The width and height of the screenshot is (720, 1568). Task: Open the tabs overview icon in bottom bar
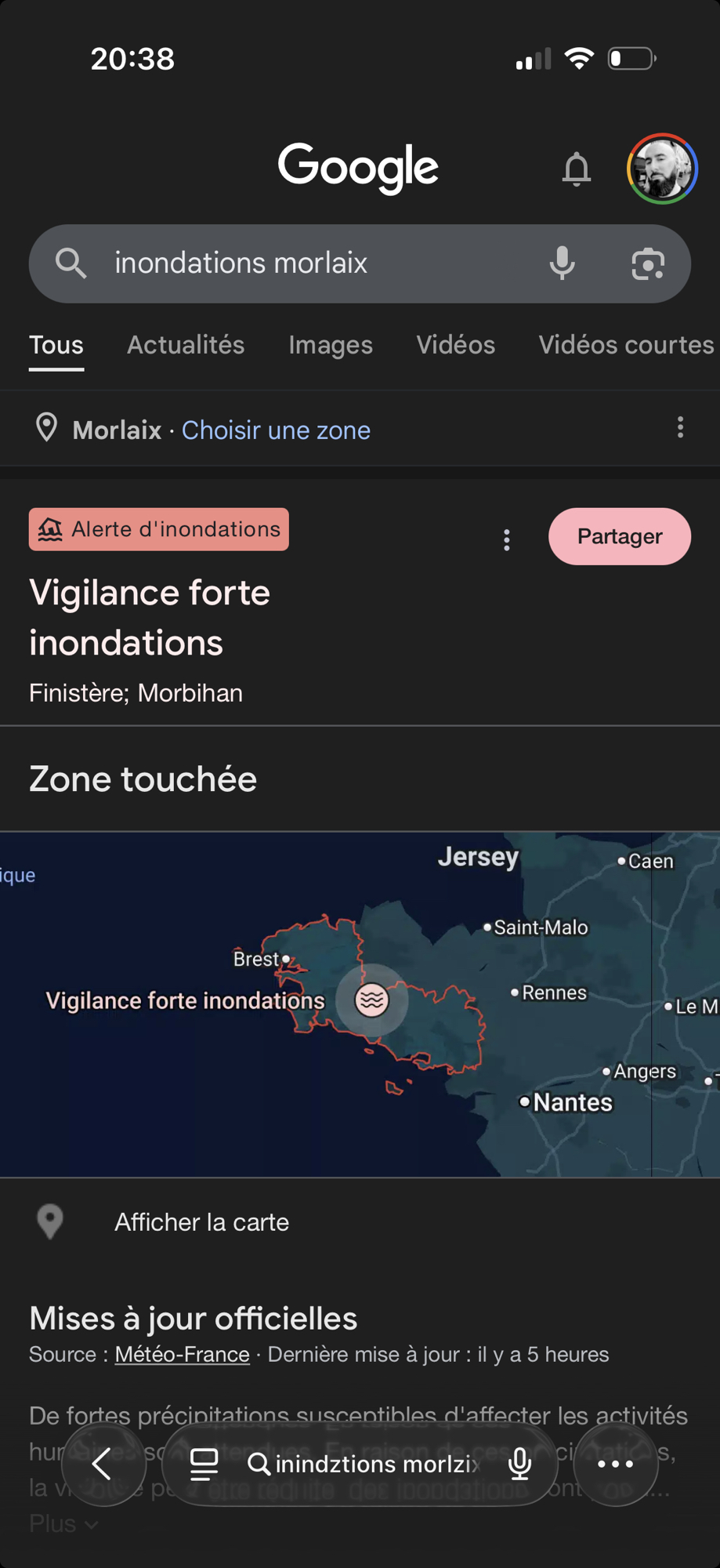204,1464
